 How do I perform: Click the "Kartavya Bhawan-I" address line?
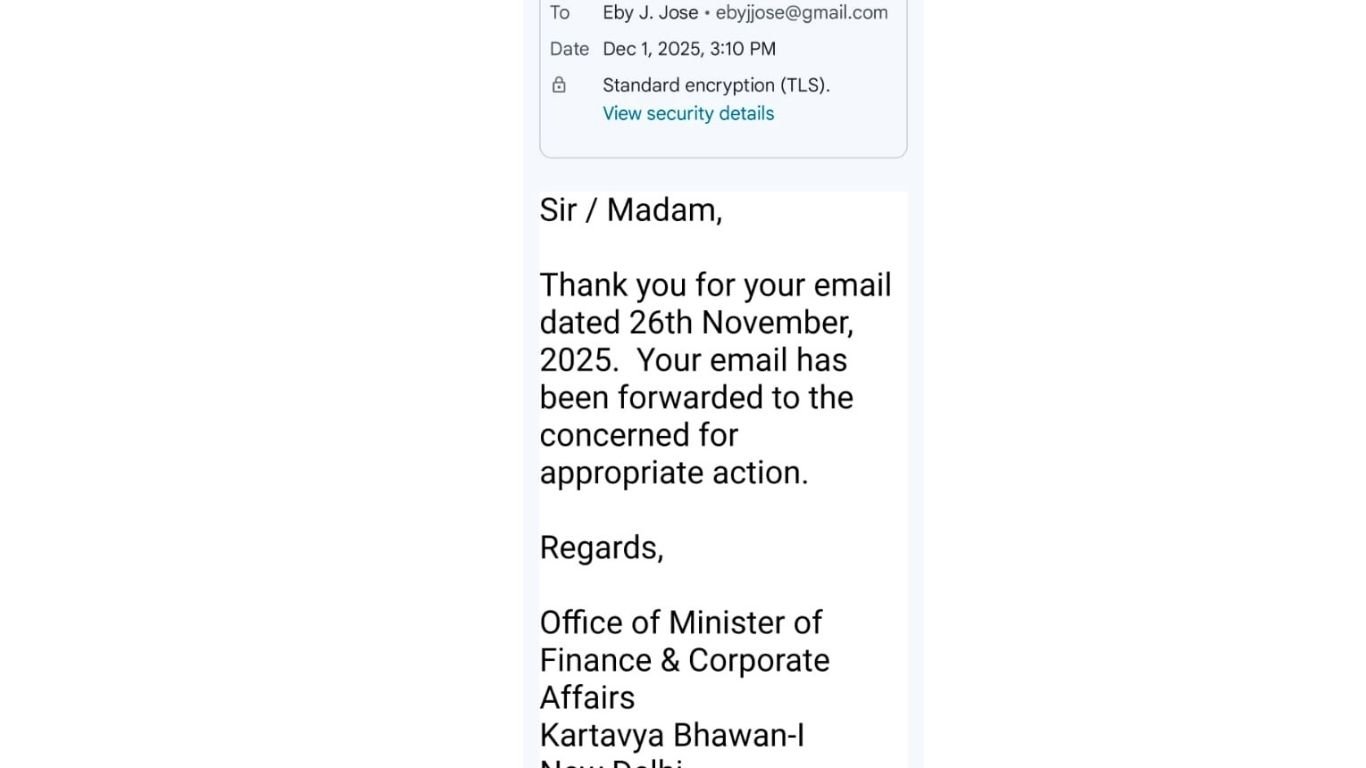point(672,735)
